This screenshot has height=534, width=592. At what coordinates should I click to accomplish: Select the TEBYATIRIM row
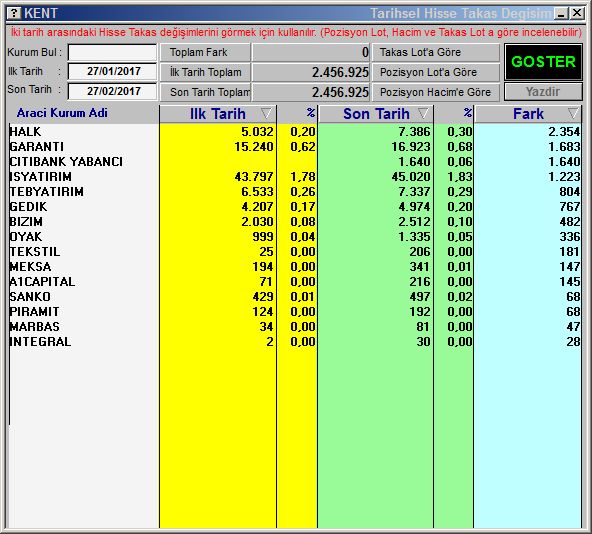coord(295,192)
